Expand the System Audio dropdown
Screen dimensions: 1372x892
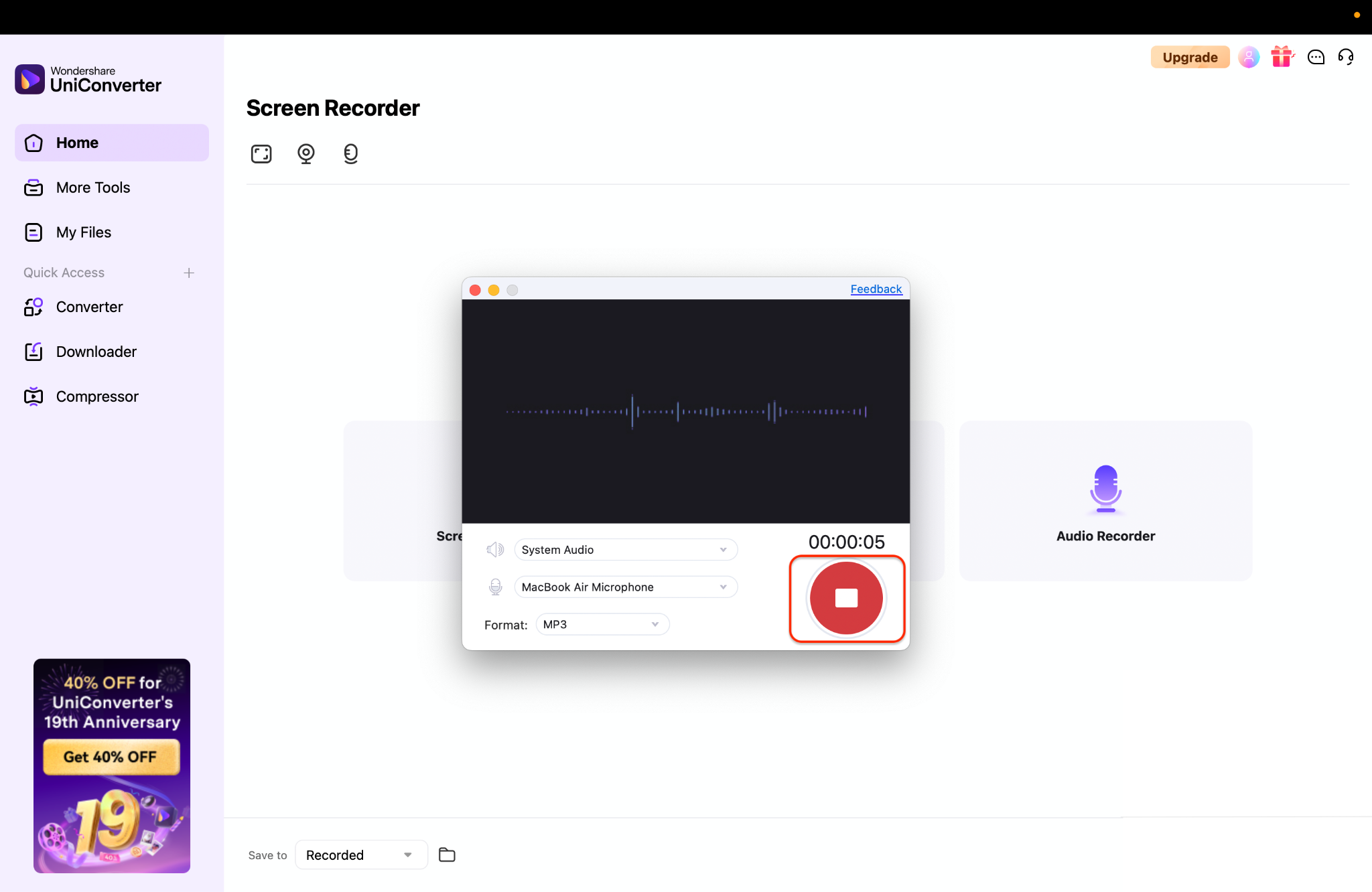pos(625,550)
